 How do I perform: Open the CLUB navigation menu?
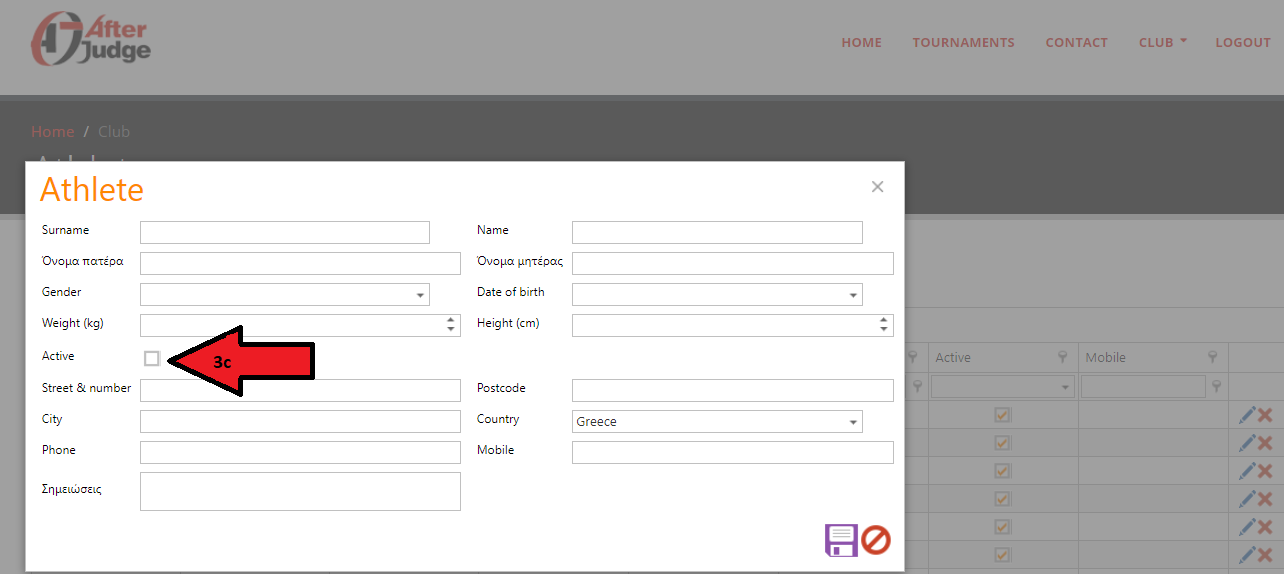tap(1162, 42)
